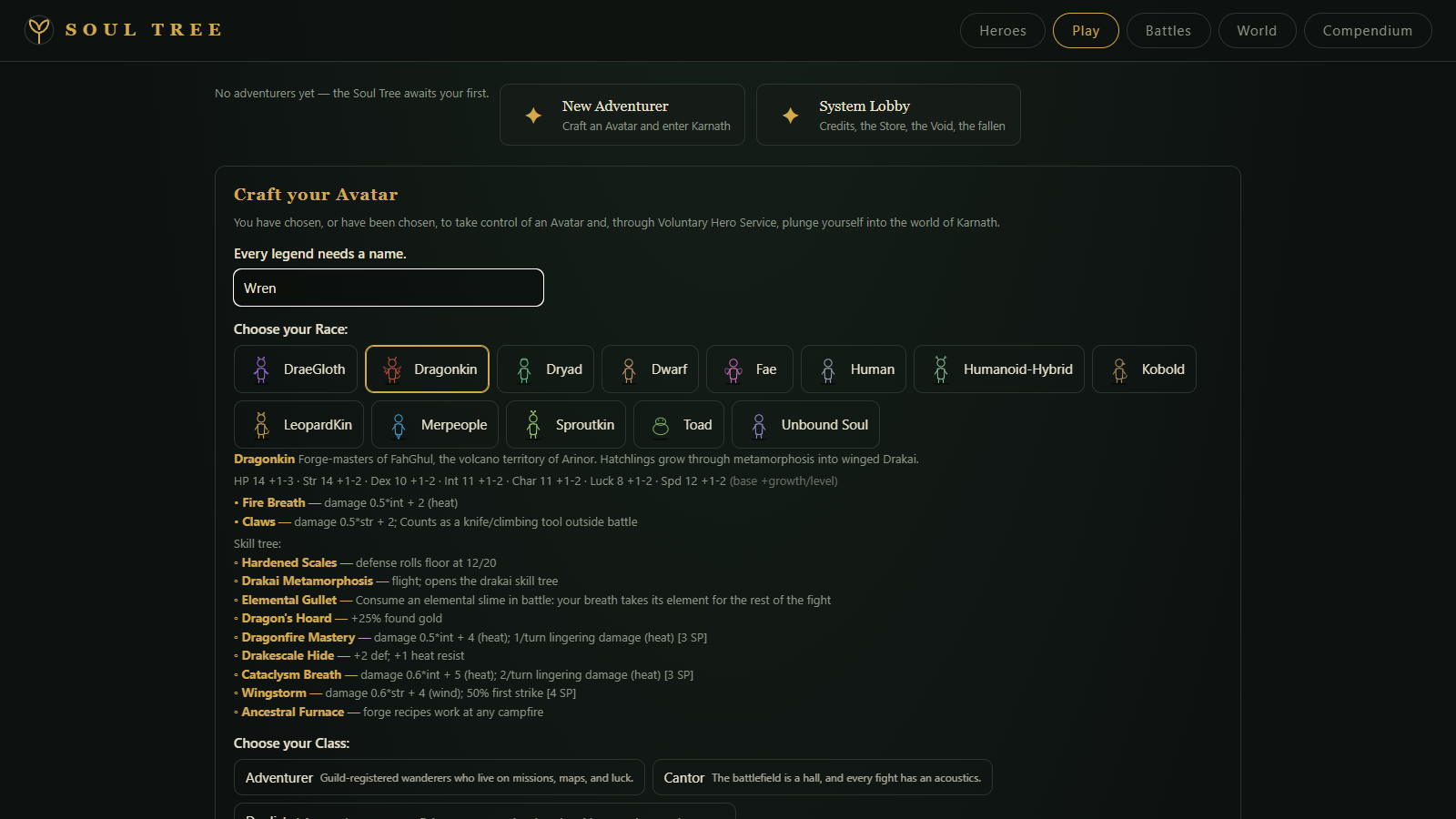Open the Compendium tab
Screen dimensions: 1456x819
(1368, 31)
